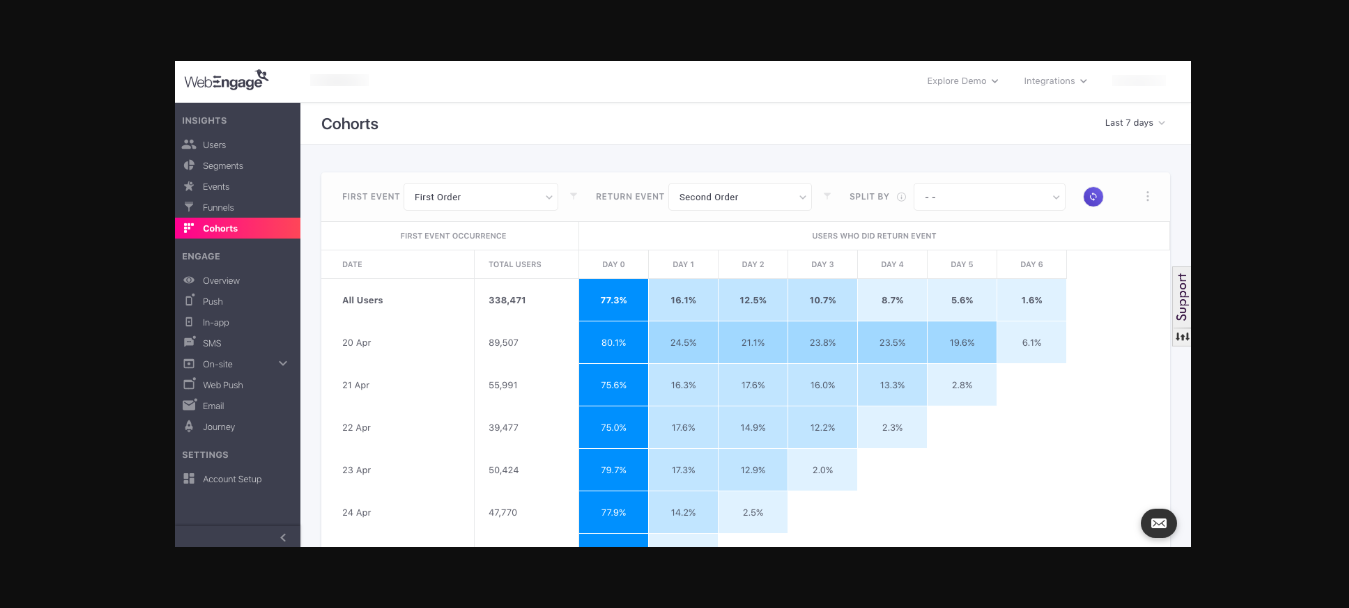Open the Split By dropdown

[x=990, y=197]
